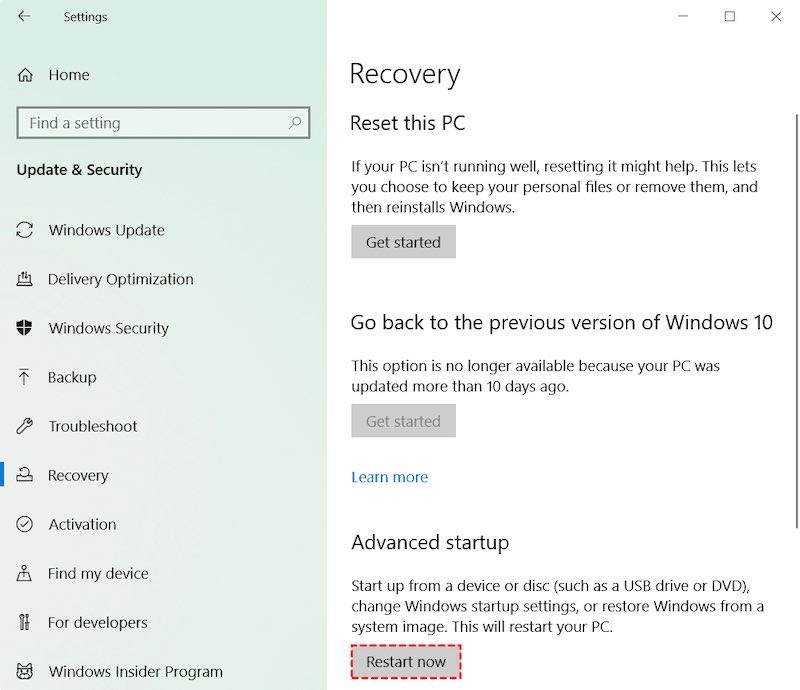
Task: Minimize the Settings window
Action: coord(683,16)
